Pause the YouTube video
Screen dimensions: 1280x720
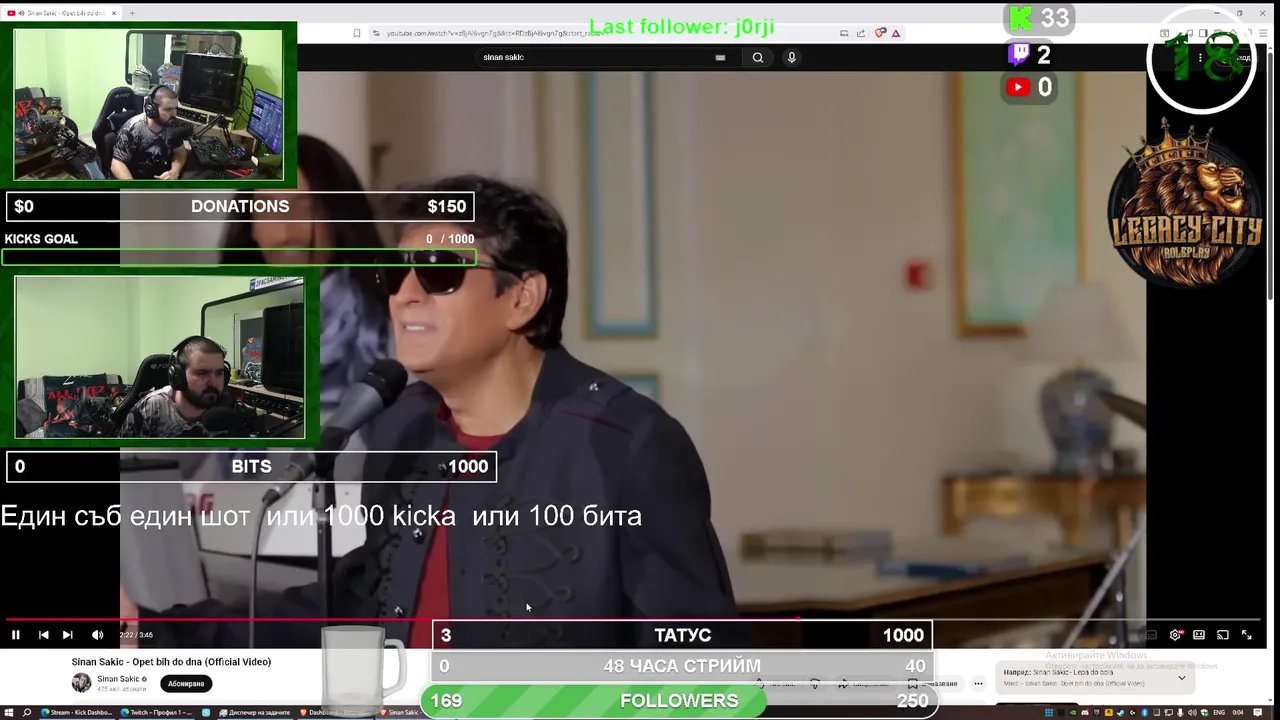point(15,635)
